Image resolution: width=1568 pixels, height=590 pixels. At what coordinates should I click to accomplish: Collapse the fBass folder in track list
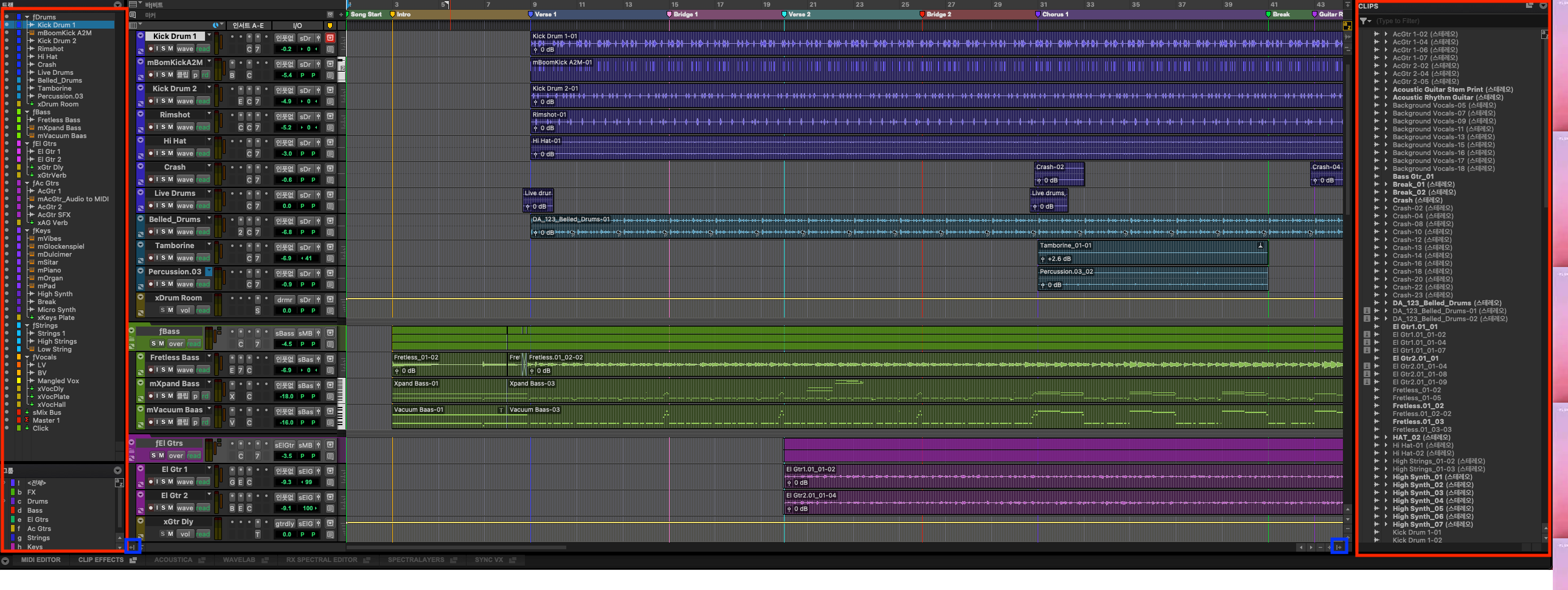coord(27,112)
